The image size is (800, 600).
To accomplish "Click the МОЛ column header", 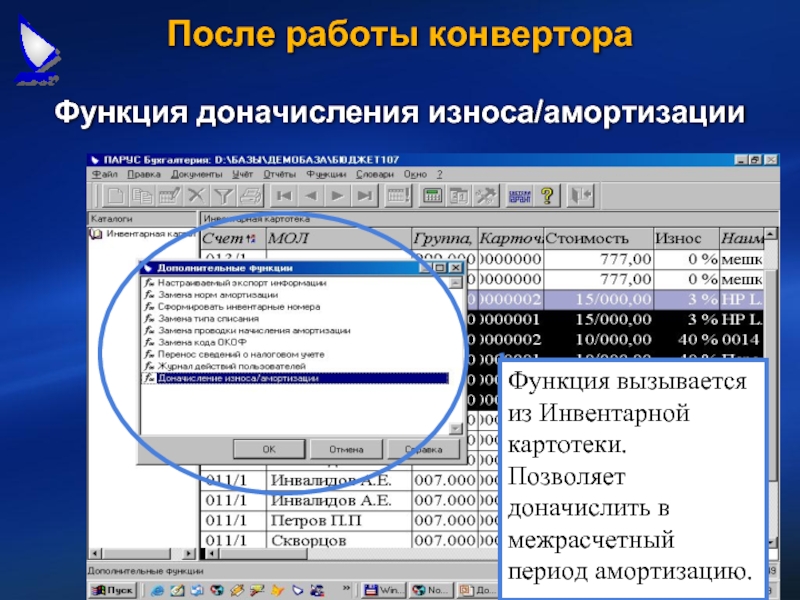I will 339,238.
